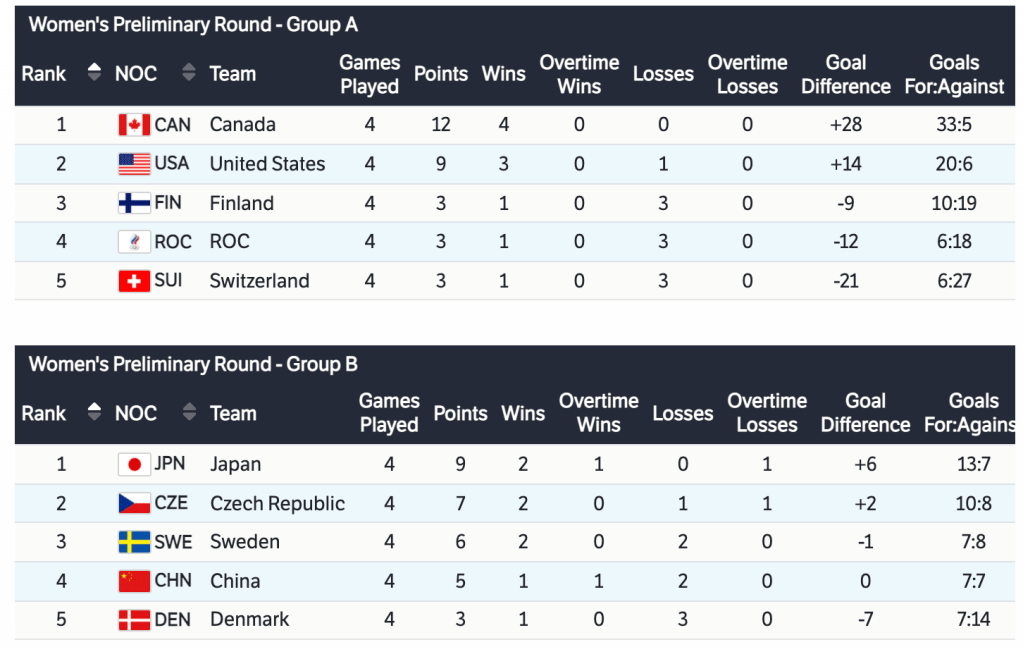Click the Czech Republic flag icon
Image resolution: width=1023 pixels, height=647 pixels.
pyautogui.click(x=134, y=503)
